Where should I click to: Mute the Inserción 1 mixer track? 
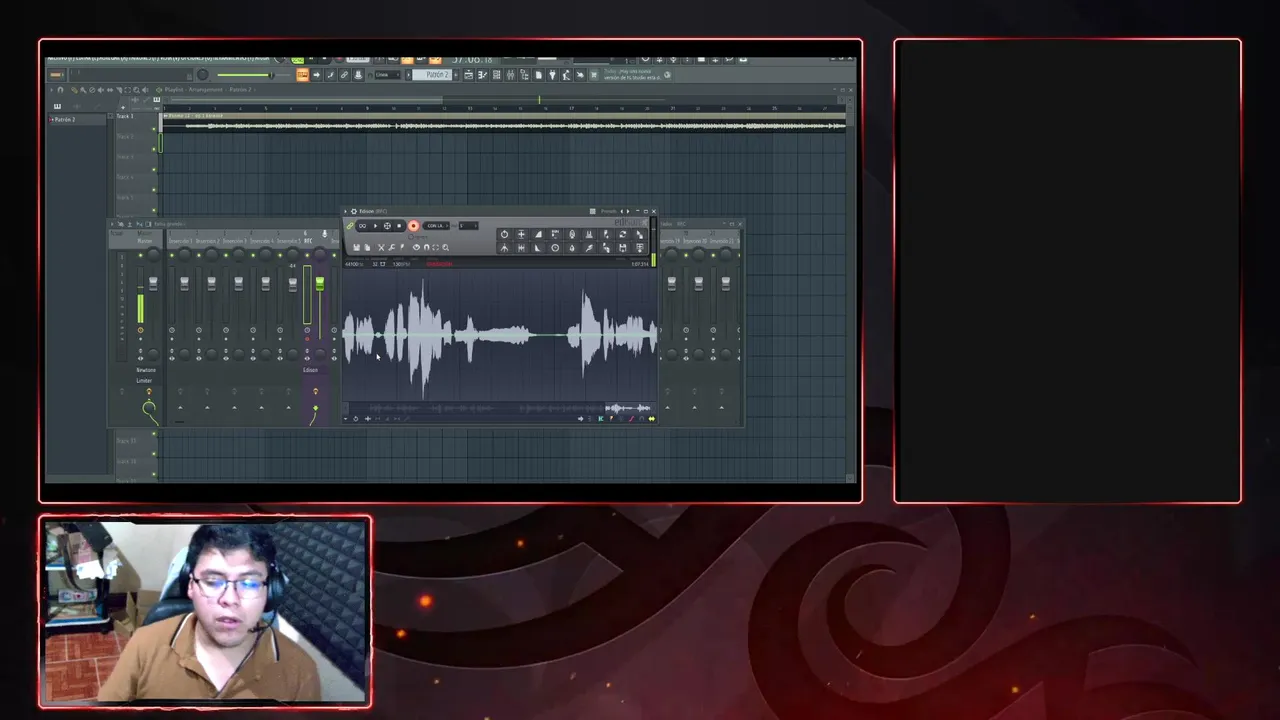pyautogui.click(x=172, y=255)
